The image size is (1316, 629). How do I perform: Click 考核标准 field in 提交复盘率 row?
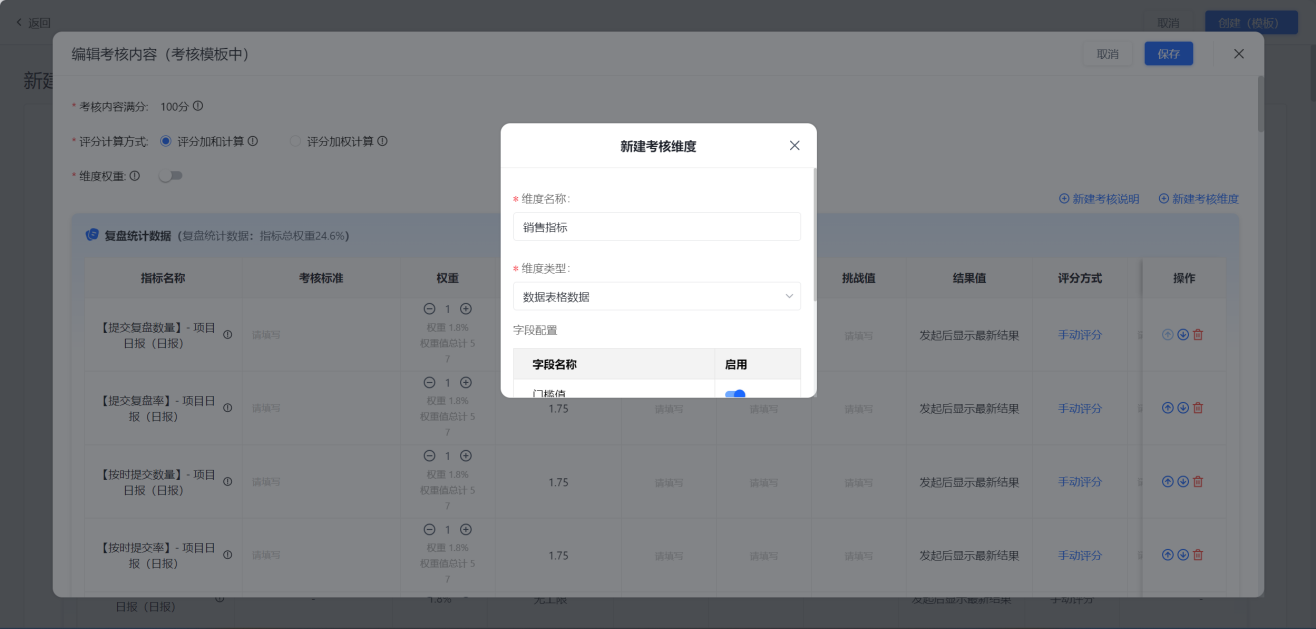point(320,408)
